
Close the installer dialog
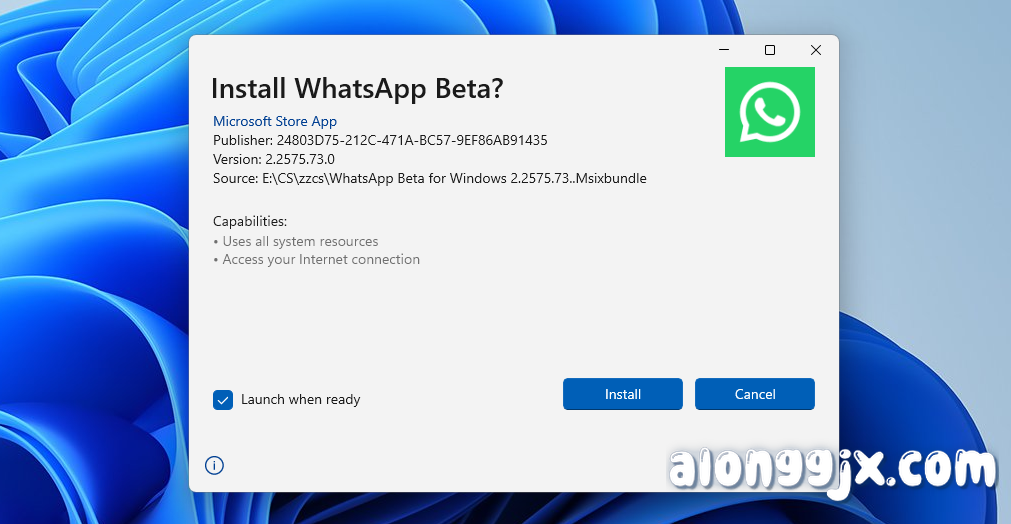click(816, 50)
